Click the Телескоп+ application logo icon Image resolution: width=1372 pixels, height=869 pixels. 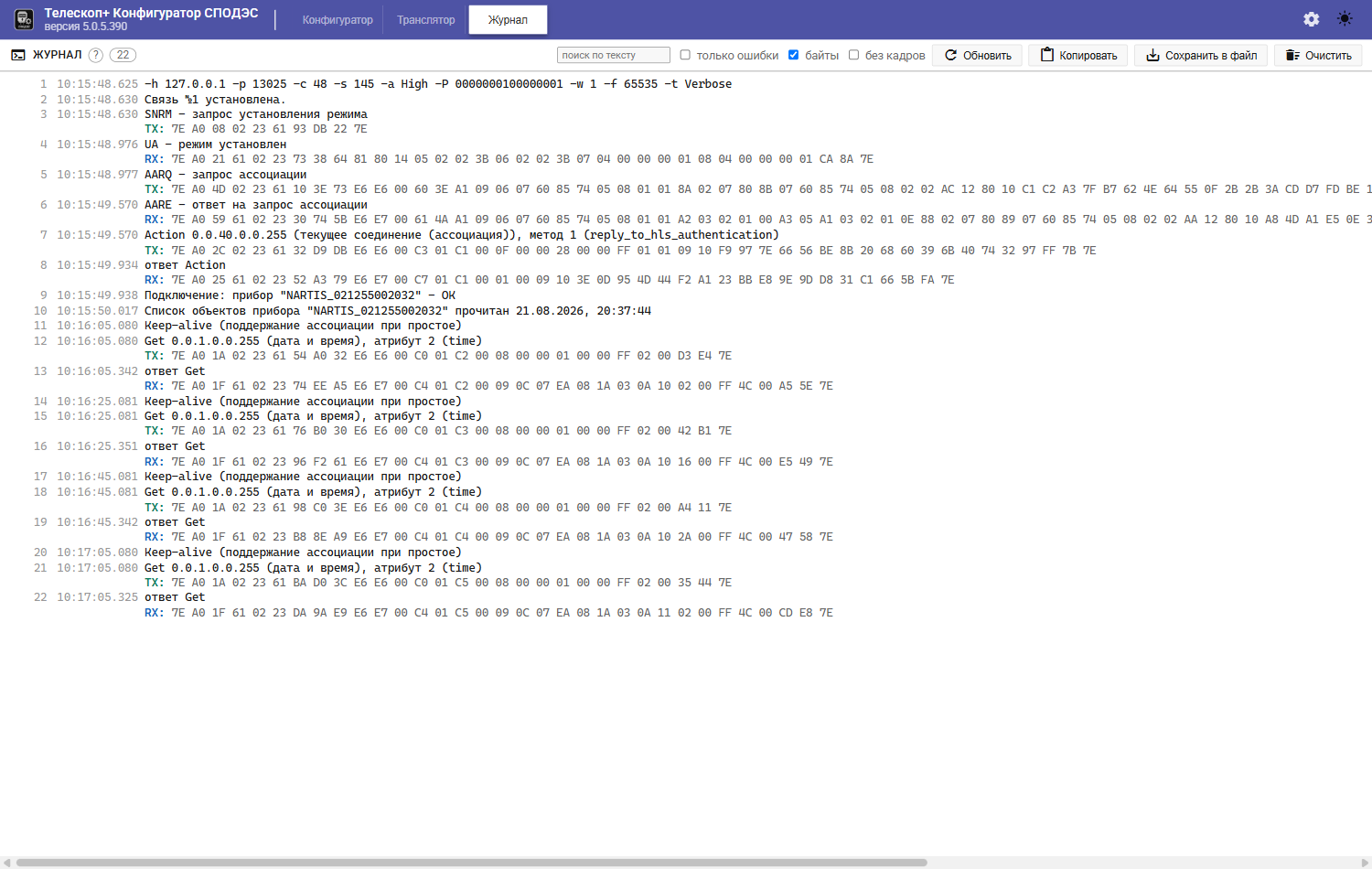(24, 19)
